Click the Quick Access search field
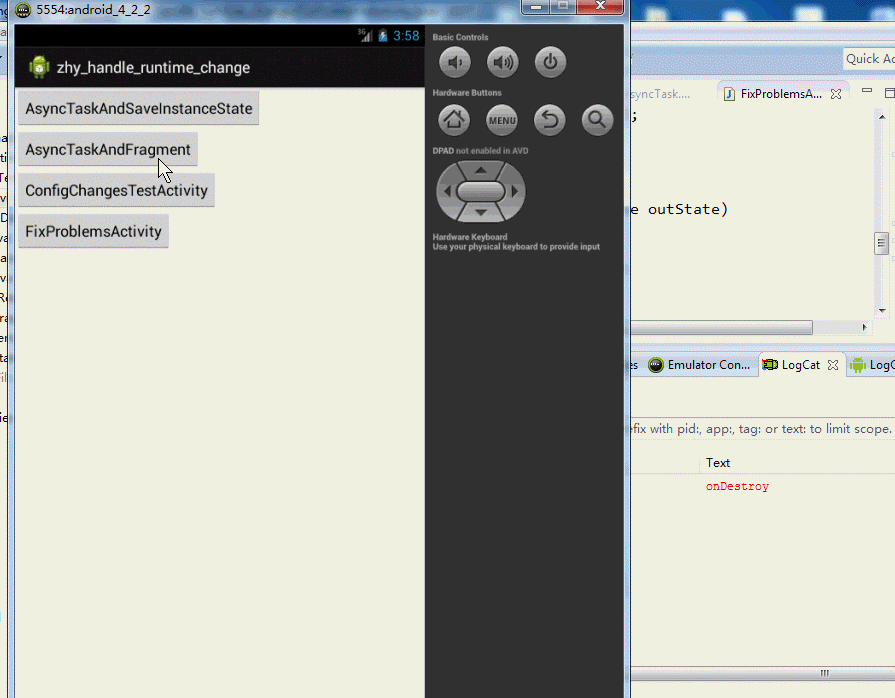 point(868,59)
